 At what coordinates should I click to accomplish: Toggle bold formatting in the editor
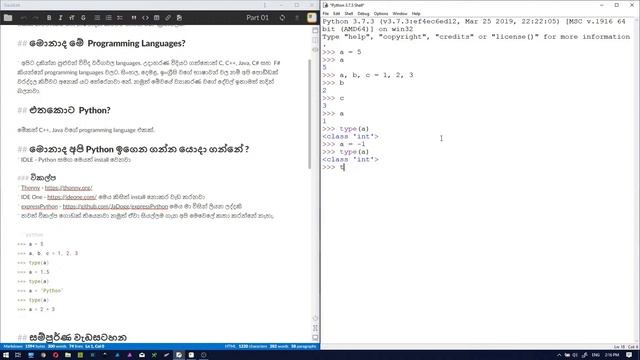point(49,18)
